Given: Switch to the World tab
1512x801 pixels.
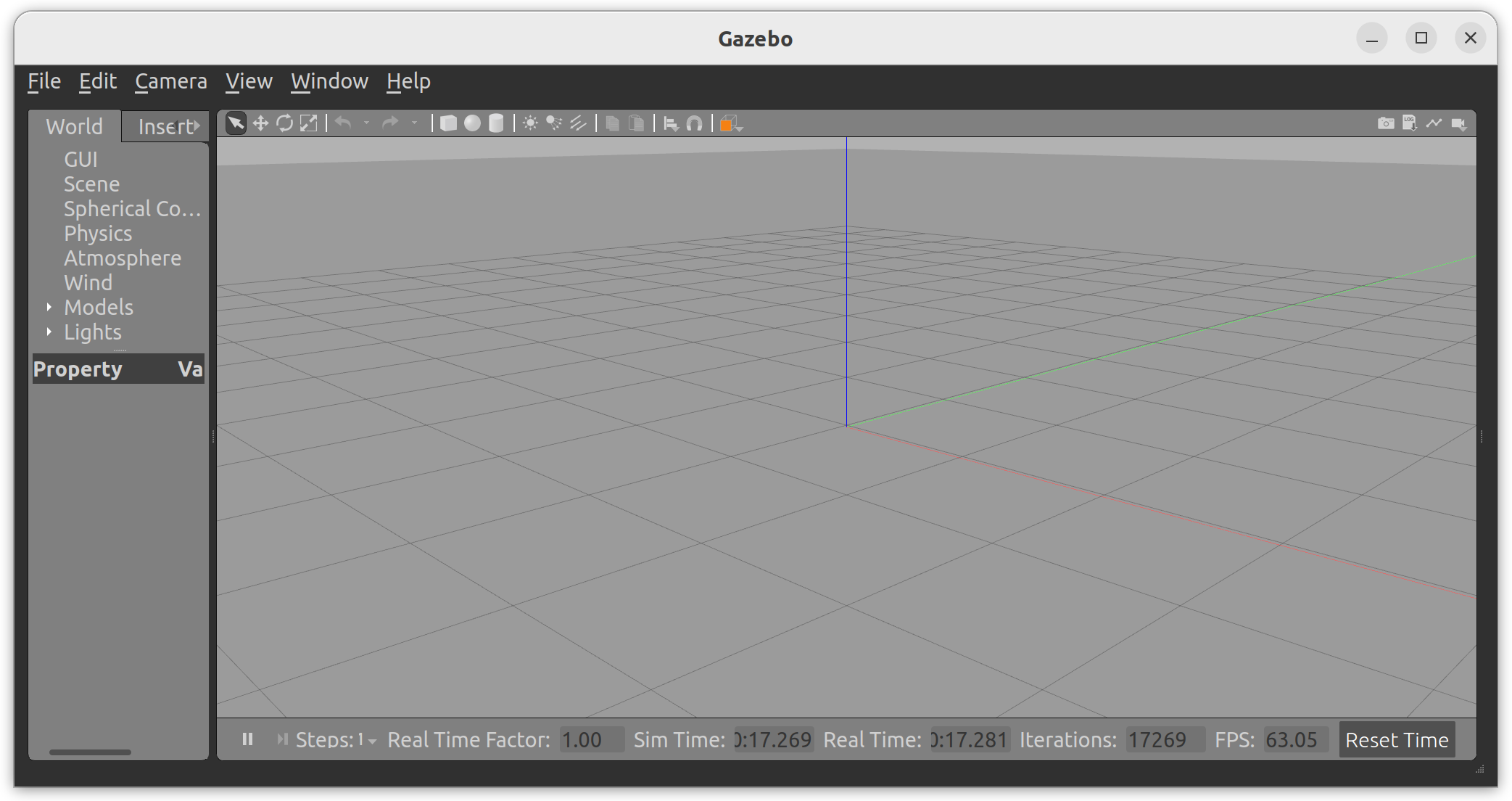Looking at the screenshot, I should 75,126.
